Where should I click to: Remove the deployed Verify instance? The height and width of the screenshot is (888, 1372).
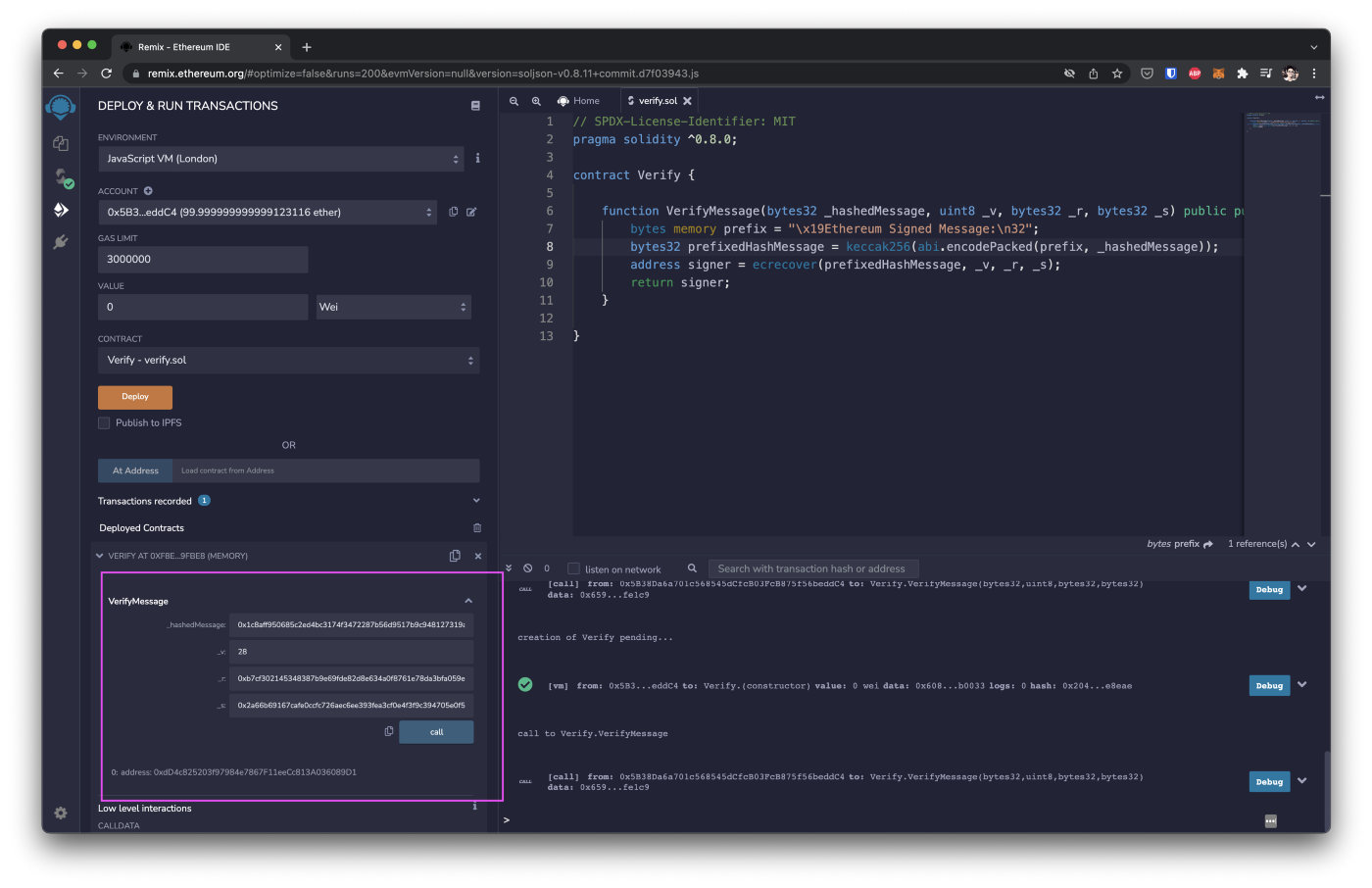pyautogui.click(x=478, y=556)
